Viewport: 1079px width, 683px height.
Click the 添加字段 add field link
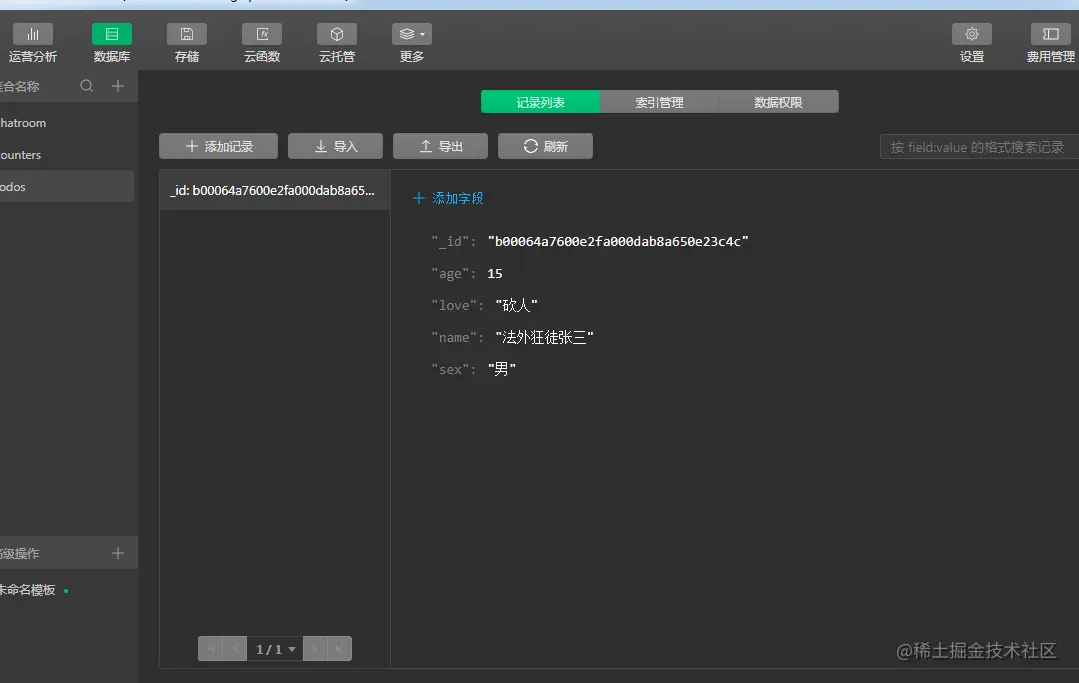(x=448, y=198)
